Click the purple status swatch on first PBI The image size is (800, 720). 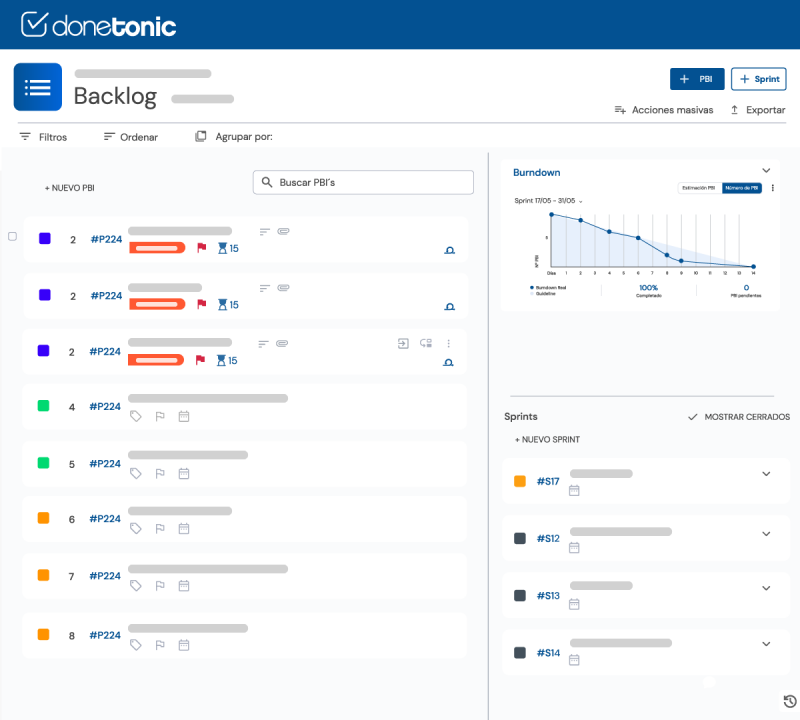pos(44,236)
